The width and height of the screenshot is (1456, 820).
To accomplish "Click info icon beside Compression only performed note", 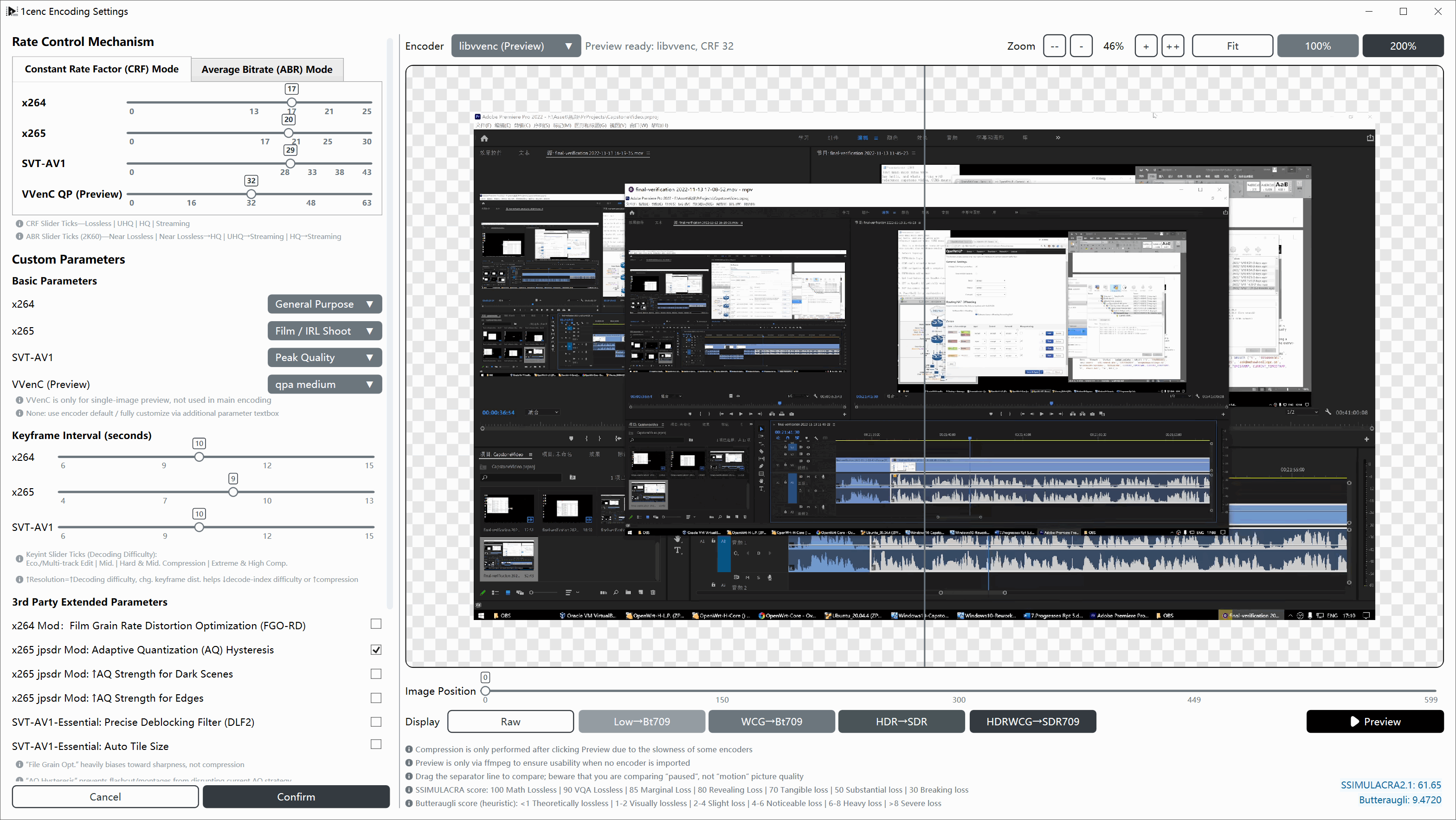I will [x=409, y=749].
